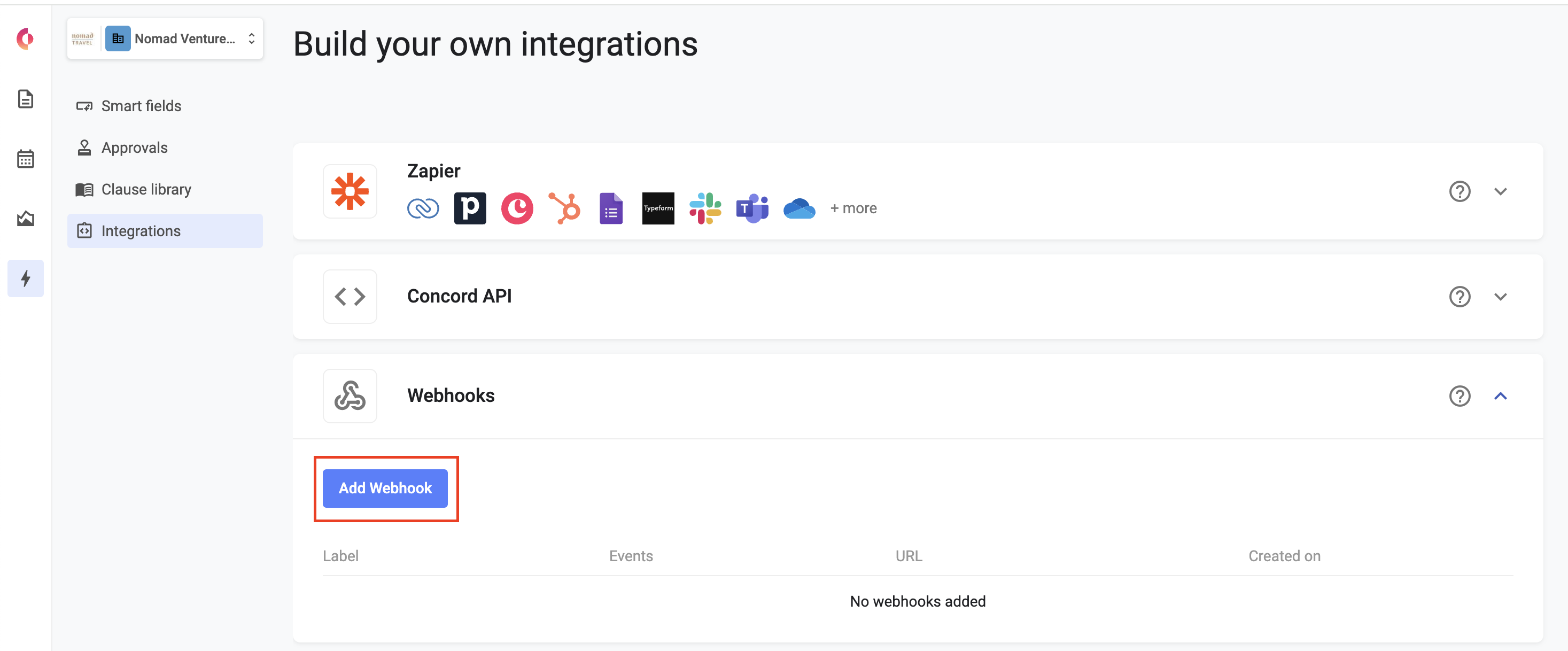Select the lightning Automations icon in the sidebar
This screenshot has height=651, width=1568.
click(26, 278)
